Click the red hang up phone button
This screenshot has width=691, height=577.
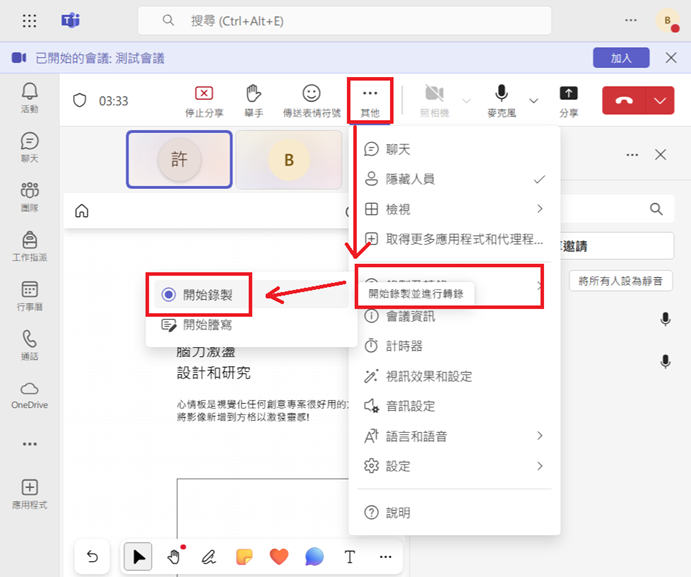click(625, 100)
